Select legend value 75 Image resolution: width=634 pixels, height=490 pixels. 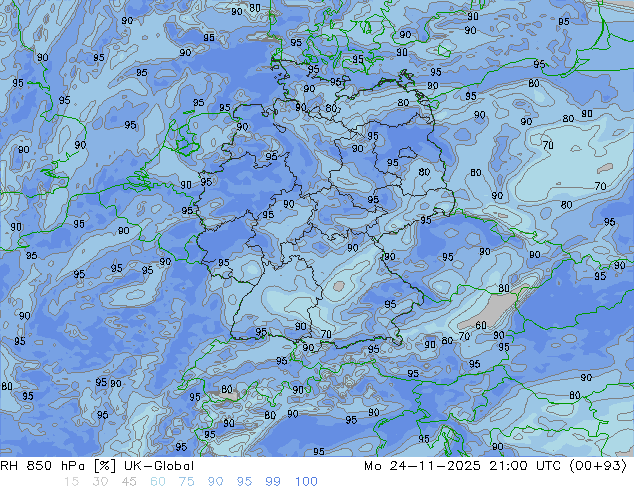coord(186,482)
